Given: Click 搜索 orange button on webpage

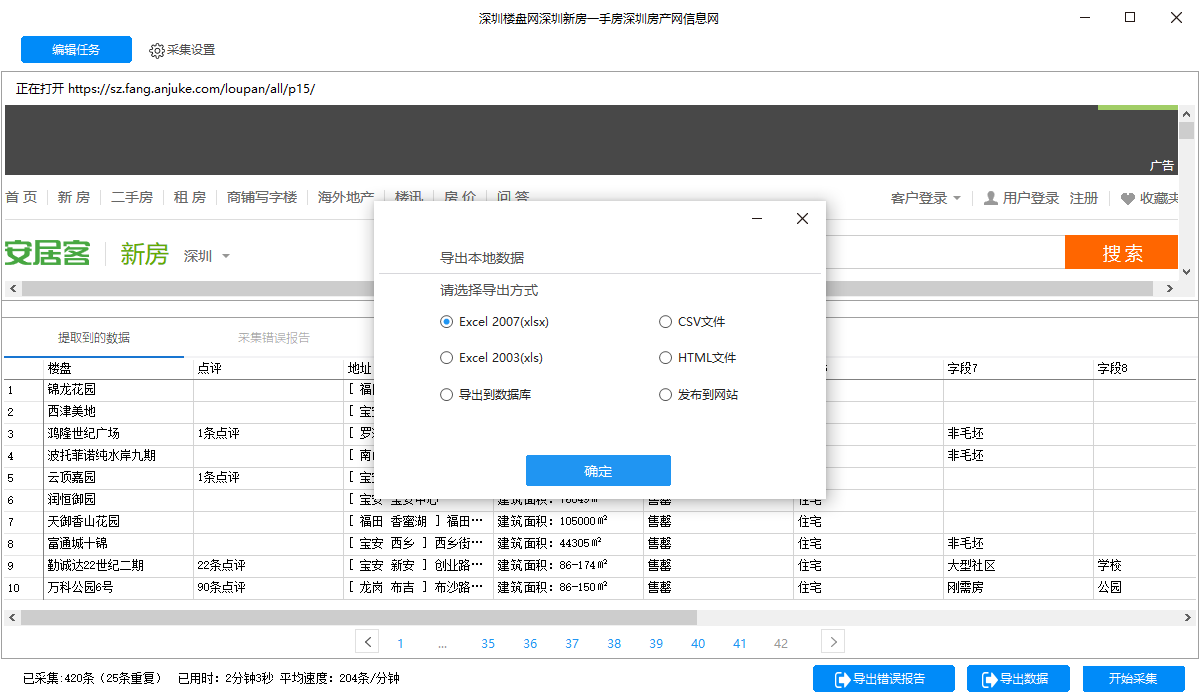Looking at the screenshot, I should click(x=1122, y=253).
